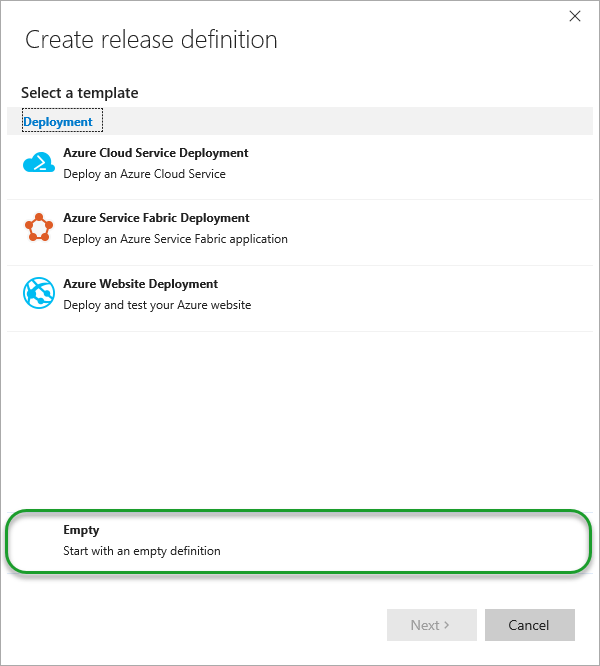Click 'Start with an empty definition' text
The image size is (600, 666).
[142, 551]
